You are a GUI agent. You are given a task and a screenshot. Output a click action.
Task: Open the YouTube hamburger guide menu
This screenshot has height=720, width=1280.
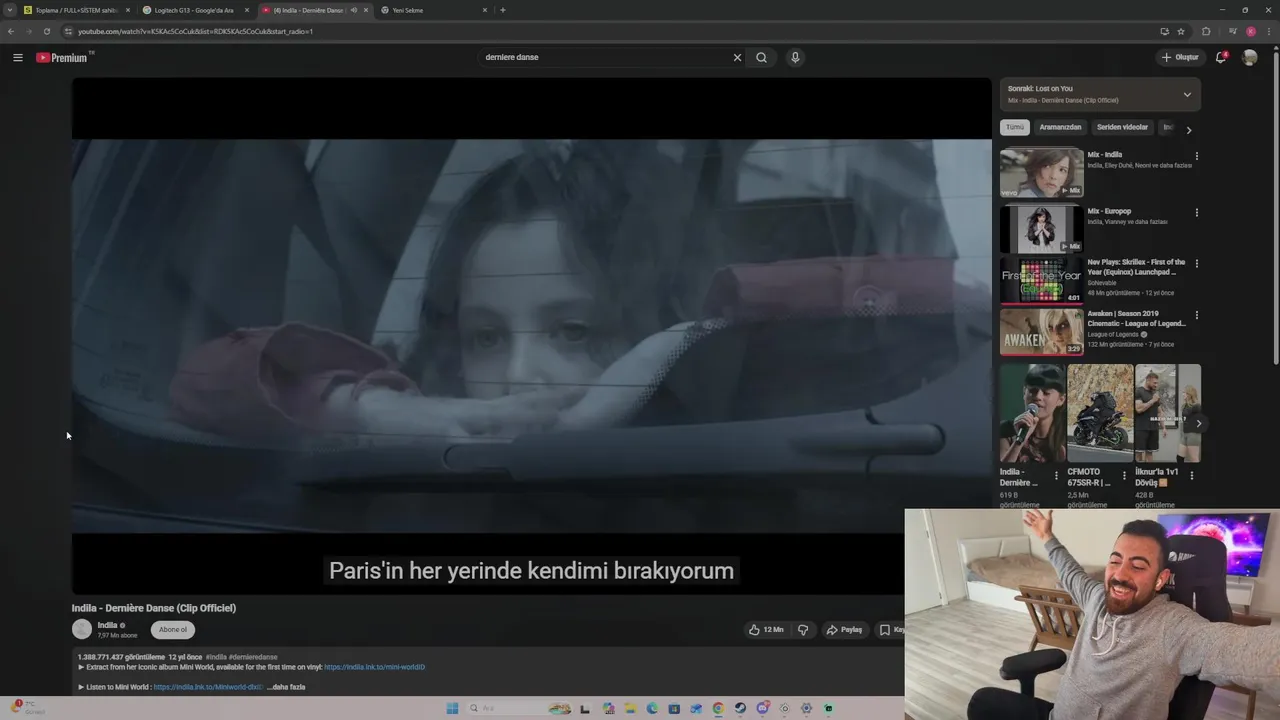tap(18, 57)
